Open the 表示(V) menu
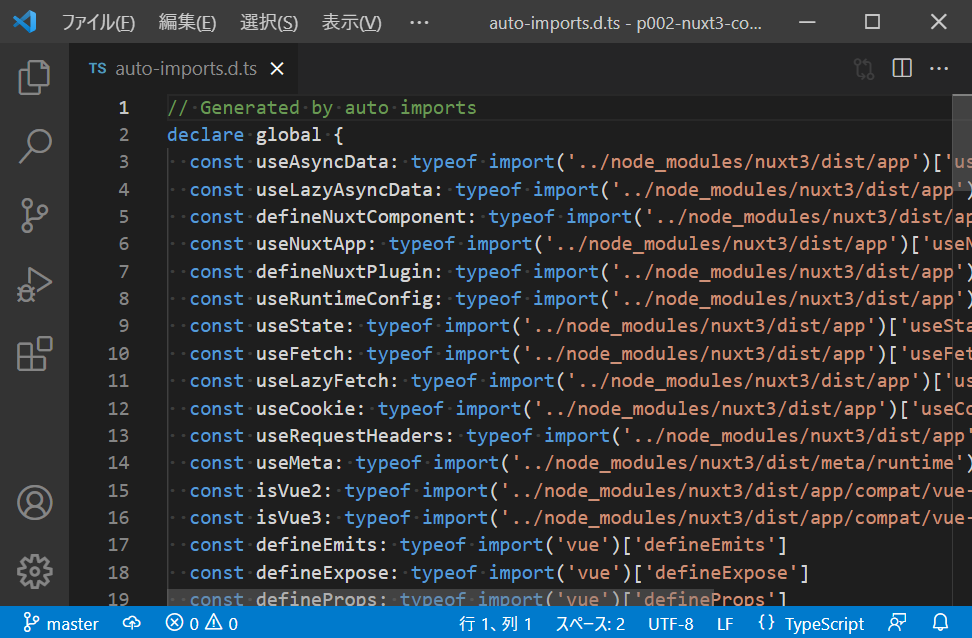972x638 pixels. click(x=351, y=23)
